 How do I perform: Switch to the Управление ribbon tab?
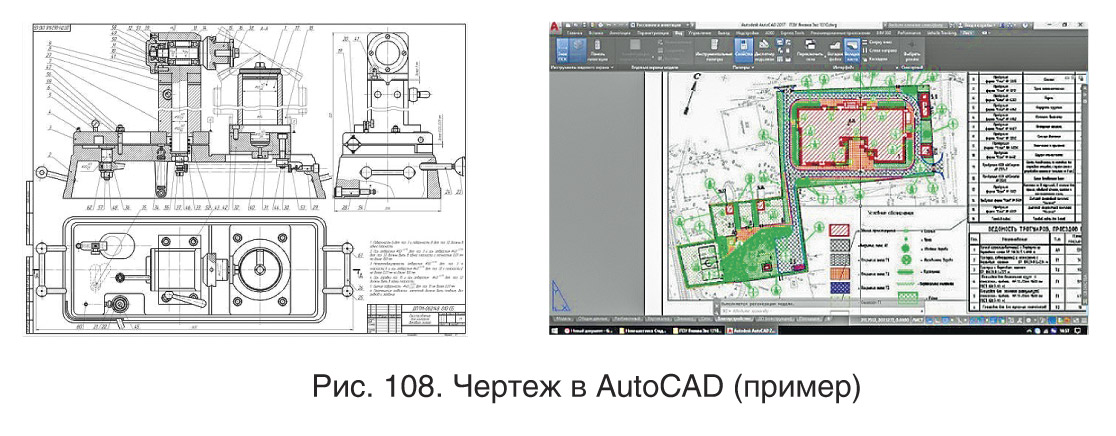700,33
